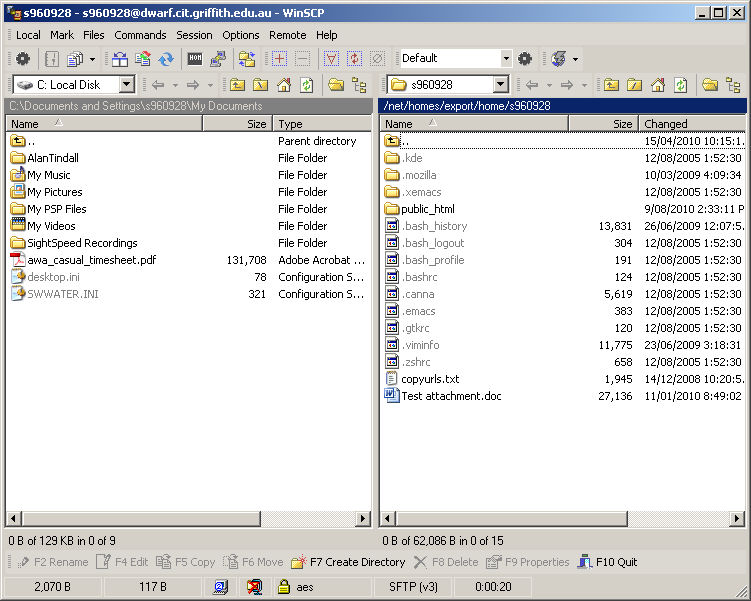This screenshot has width=751, height=601.
Task: Click the remote path /net/homes/export/home/s960928 bar
Action: pos(562,106)
